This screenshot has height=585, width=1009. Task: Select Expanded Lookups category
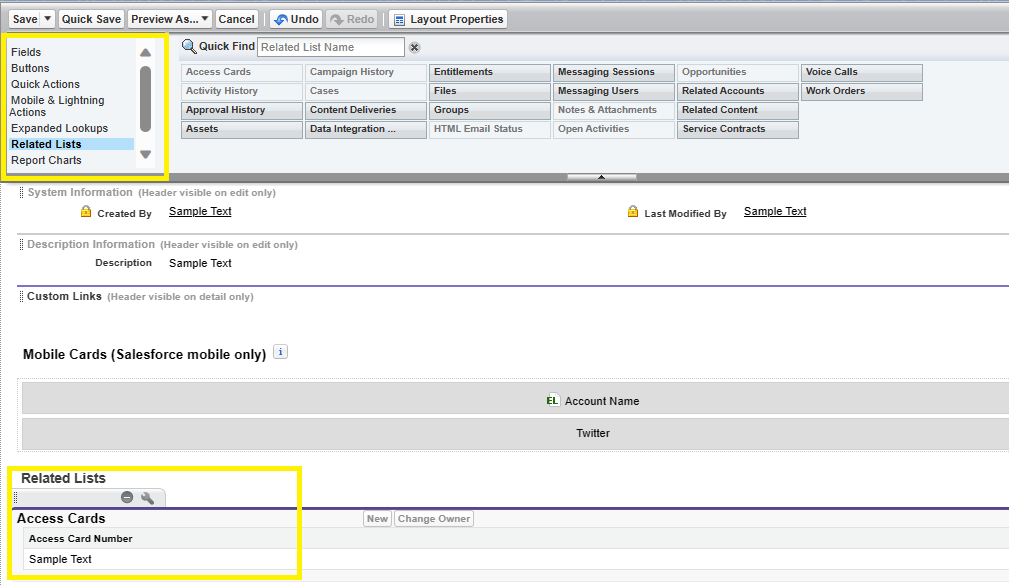pos(59,128)
